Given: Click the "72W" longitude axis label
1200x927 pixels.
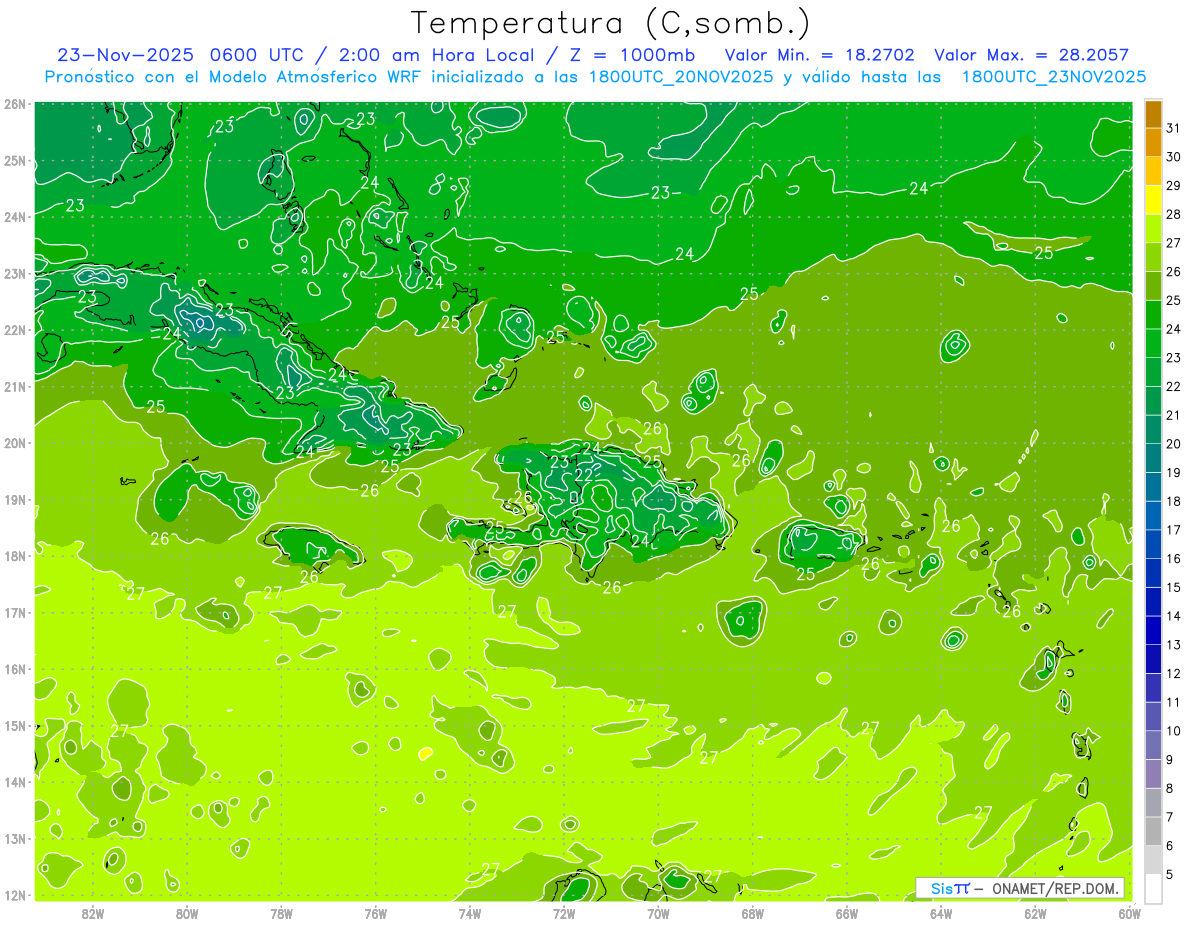Looking at the screenshot, I should (564, 913).
